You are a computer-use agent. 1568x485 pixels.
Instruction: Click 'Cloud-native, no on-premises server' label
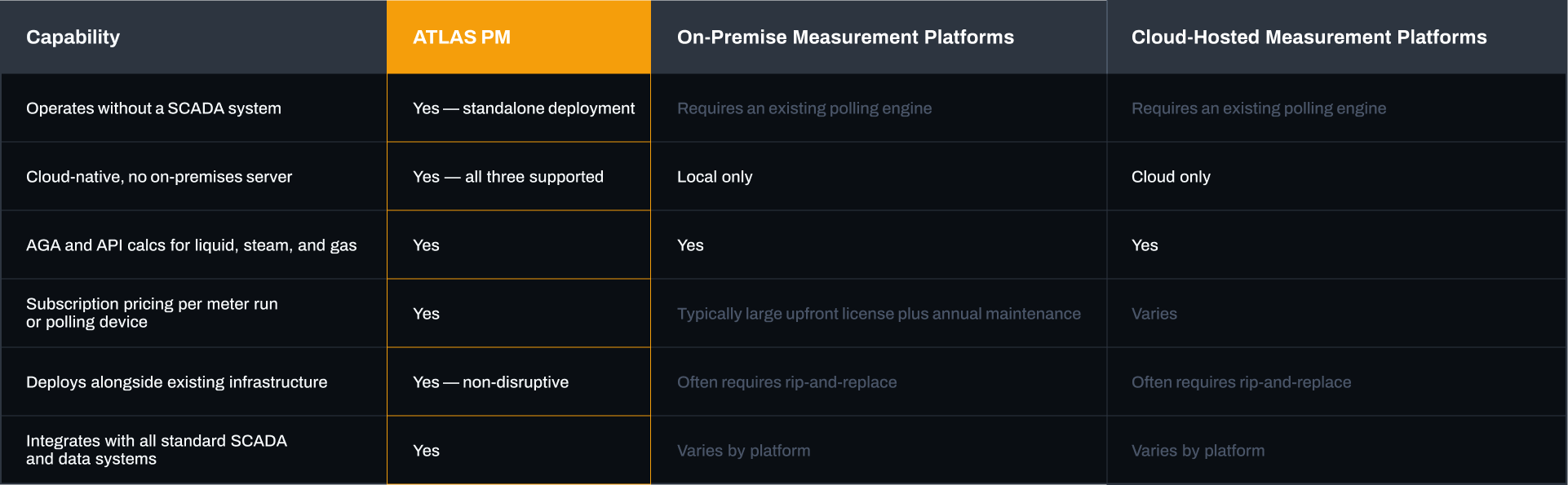[x=159, y=177]
